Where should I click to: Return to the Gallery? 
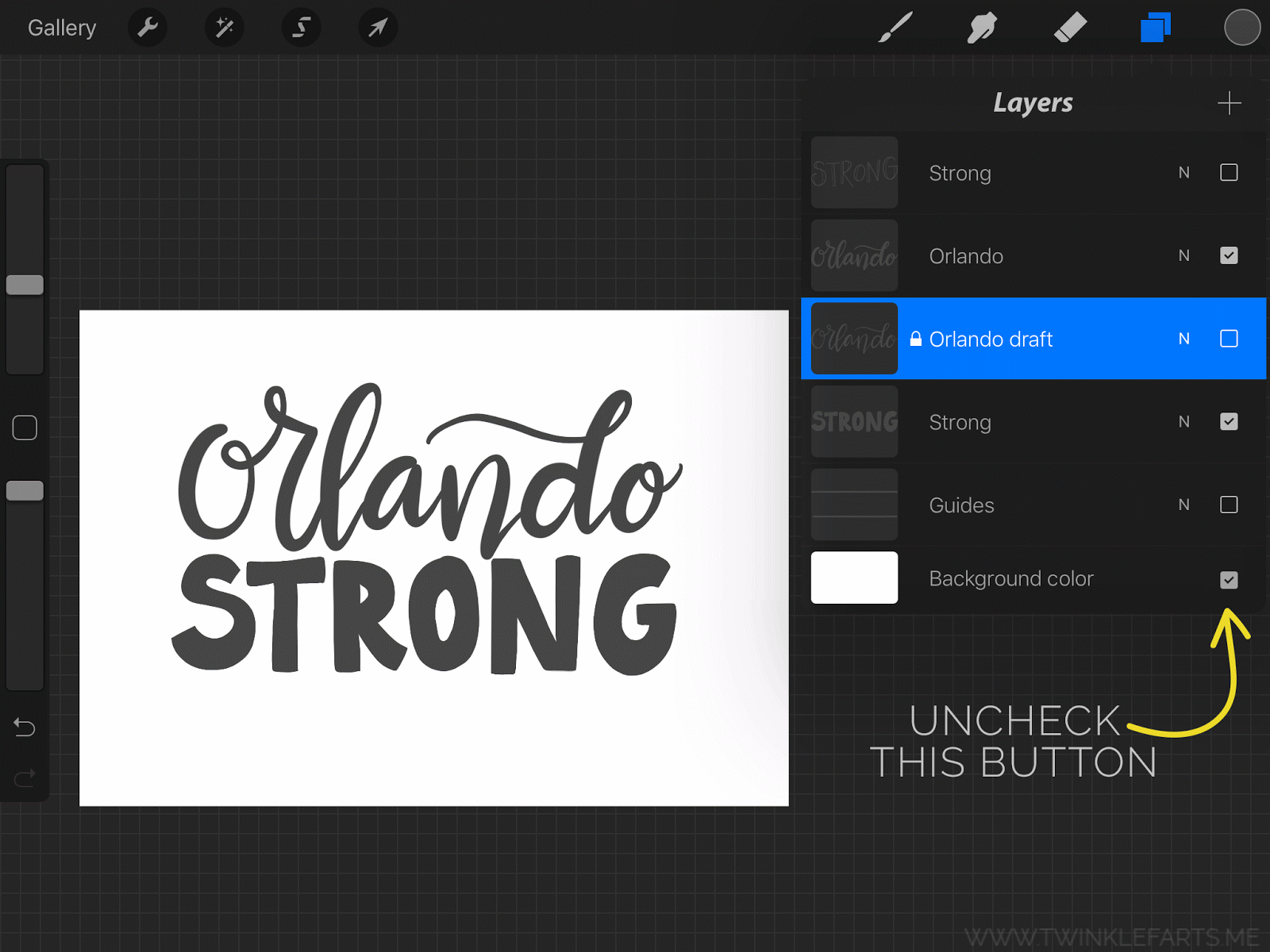tap(62, 28)
